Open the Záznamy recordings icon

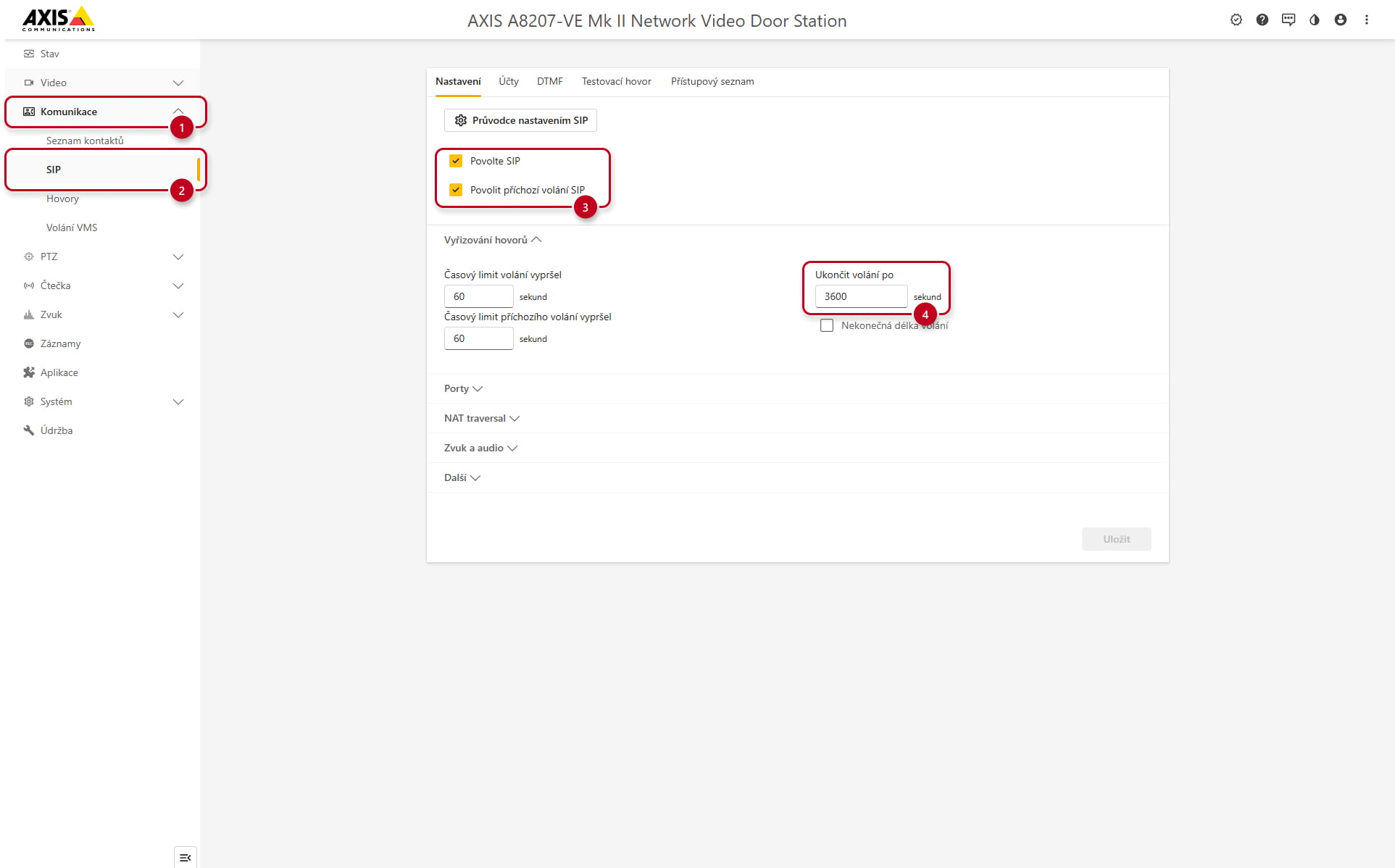(x=29, y=343)
